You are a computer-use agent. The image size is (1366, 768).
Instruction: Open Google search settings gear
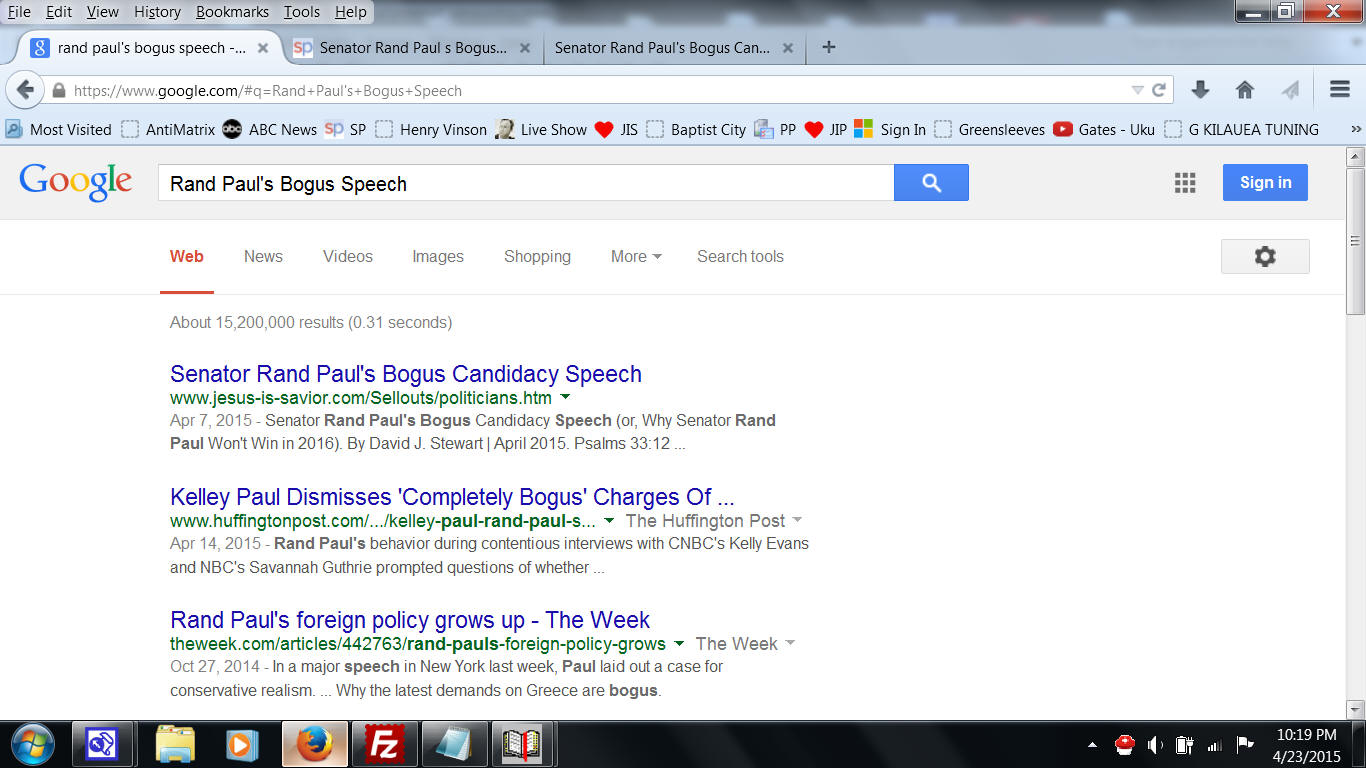click(x=1265, y=257)
